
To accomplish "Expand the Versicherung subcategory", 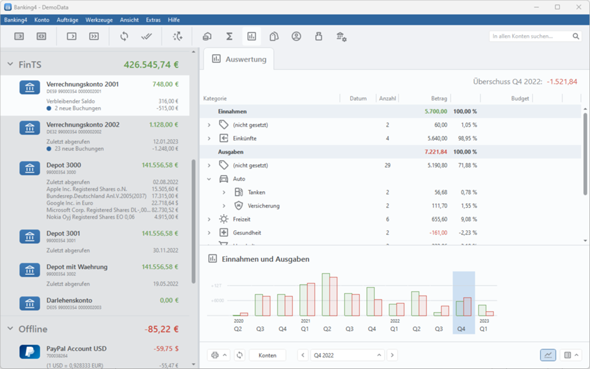I will pyautogui.click(x=224, y=206).
